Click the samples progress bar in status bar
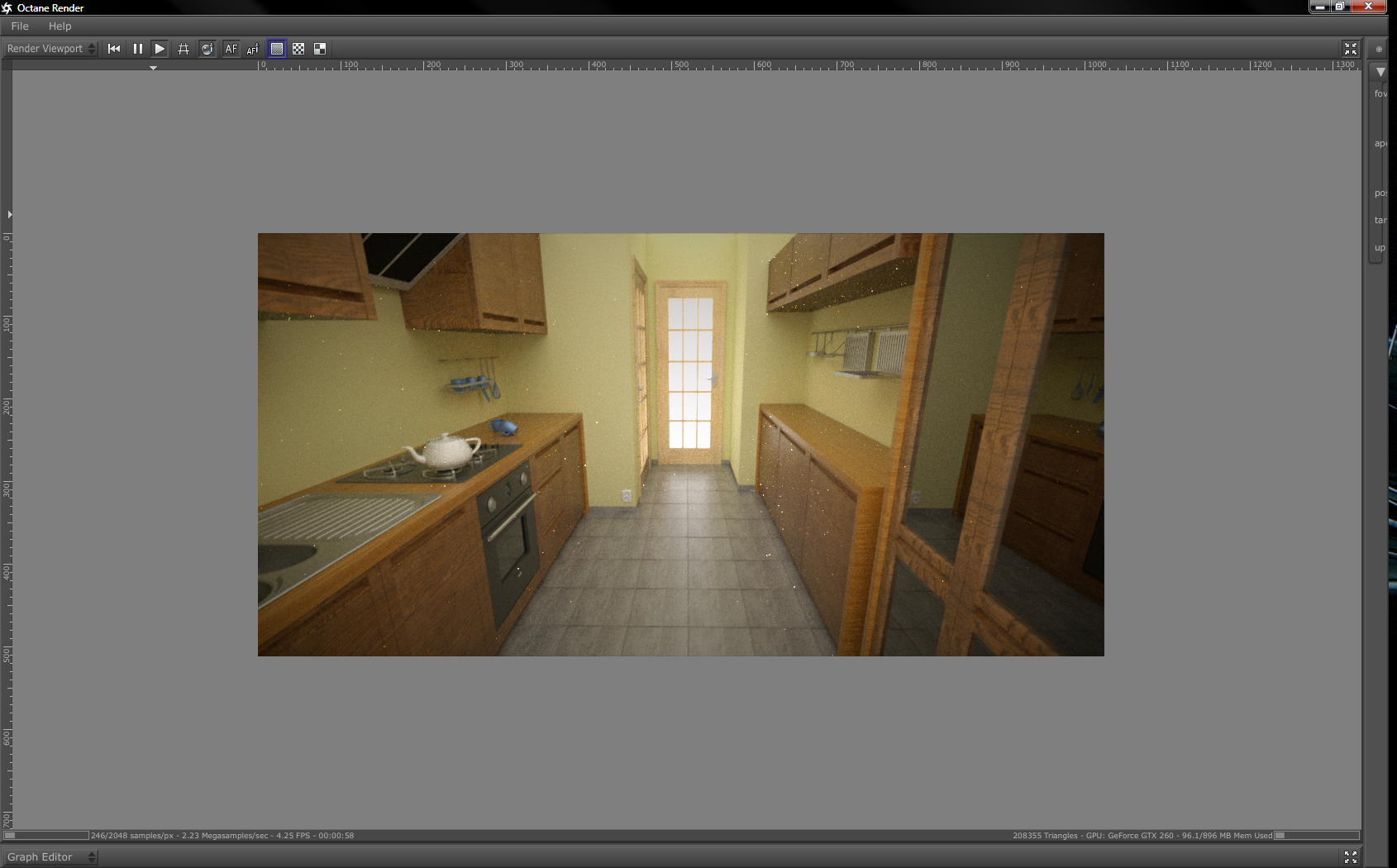Screen dimensions: 1397x868 point(45,835)
